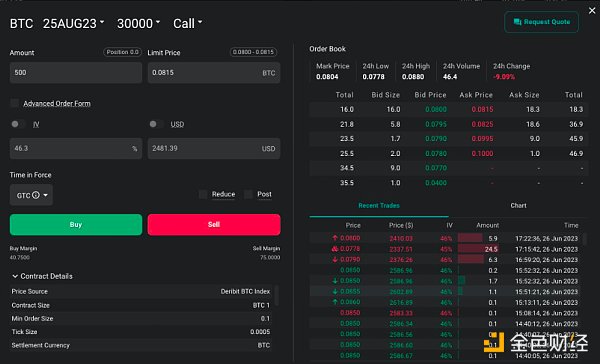Screen dimensions: 600x364
Task: Collapse the Contract Details section
Action: tap(42, 276)
